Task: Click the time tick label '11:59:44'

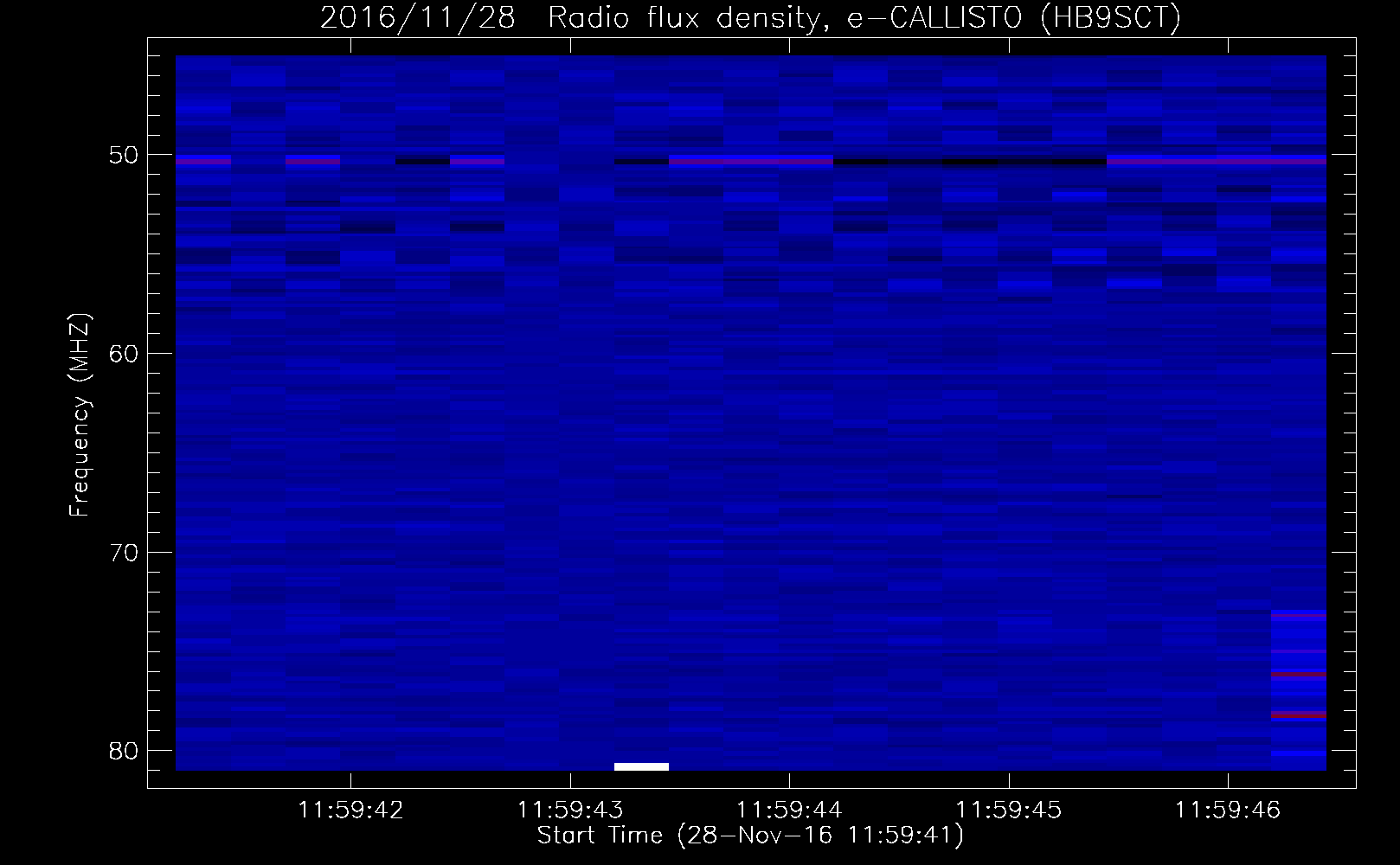Action: pyautogui.click(x=789, y=811)
